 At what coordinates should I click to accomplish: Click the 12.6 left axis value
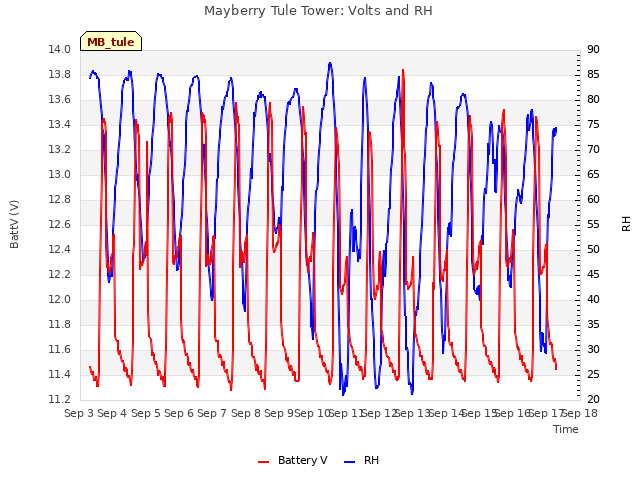pos(60,224)
